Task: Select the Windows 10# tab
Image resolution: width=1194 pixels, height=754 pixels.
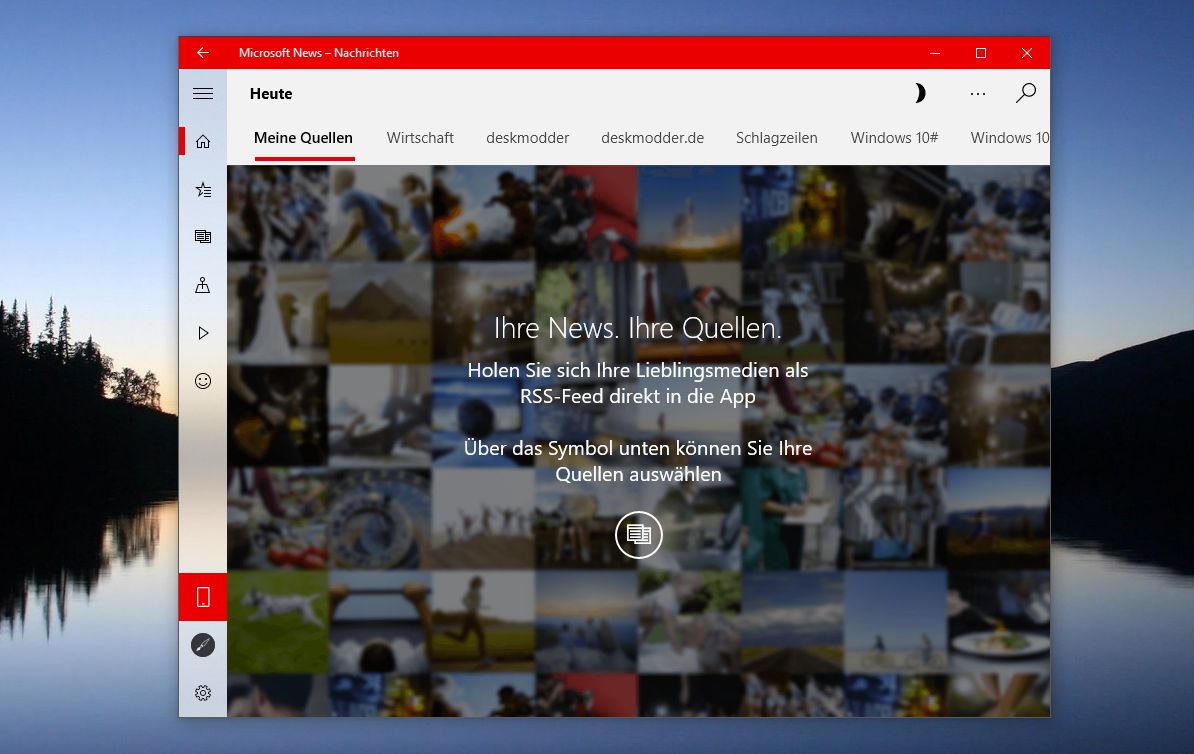Action: tap(894, 138)
